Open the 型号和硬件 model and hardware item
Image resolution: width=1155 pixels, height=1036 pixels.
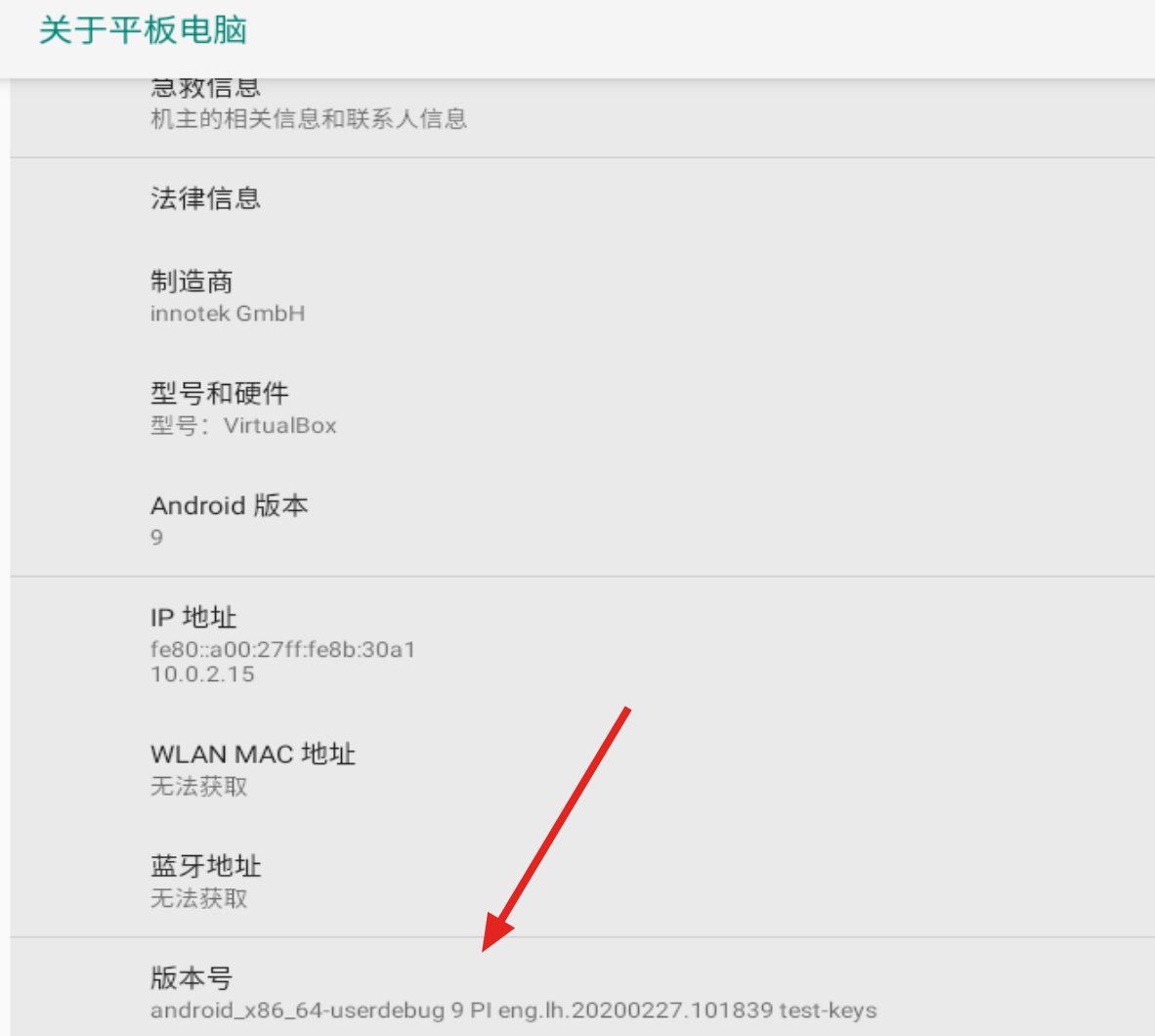[582, 409]
